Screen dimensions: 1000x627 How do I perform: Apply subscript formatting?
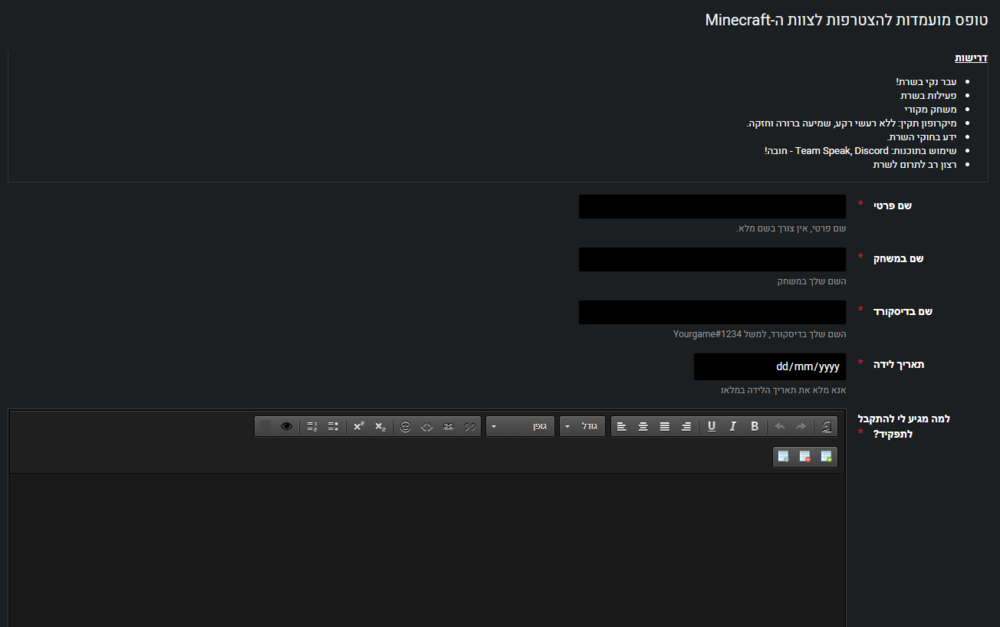click(x=380, y=426)
